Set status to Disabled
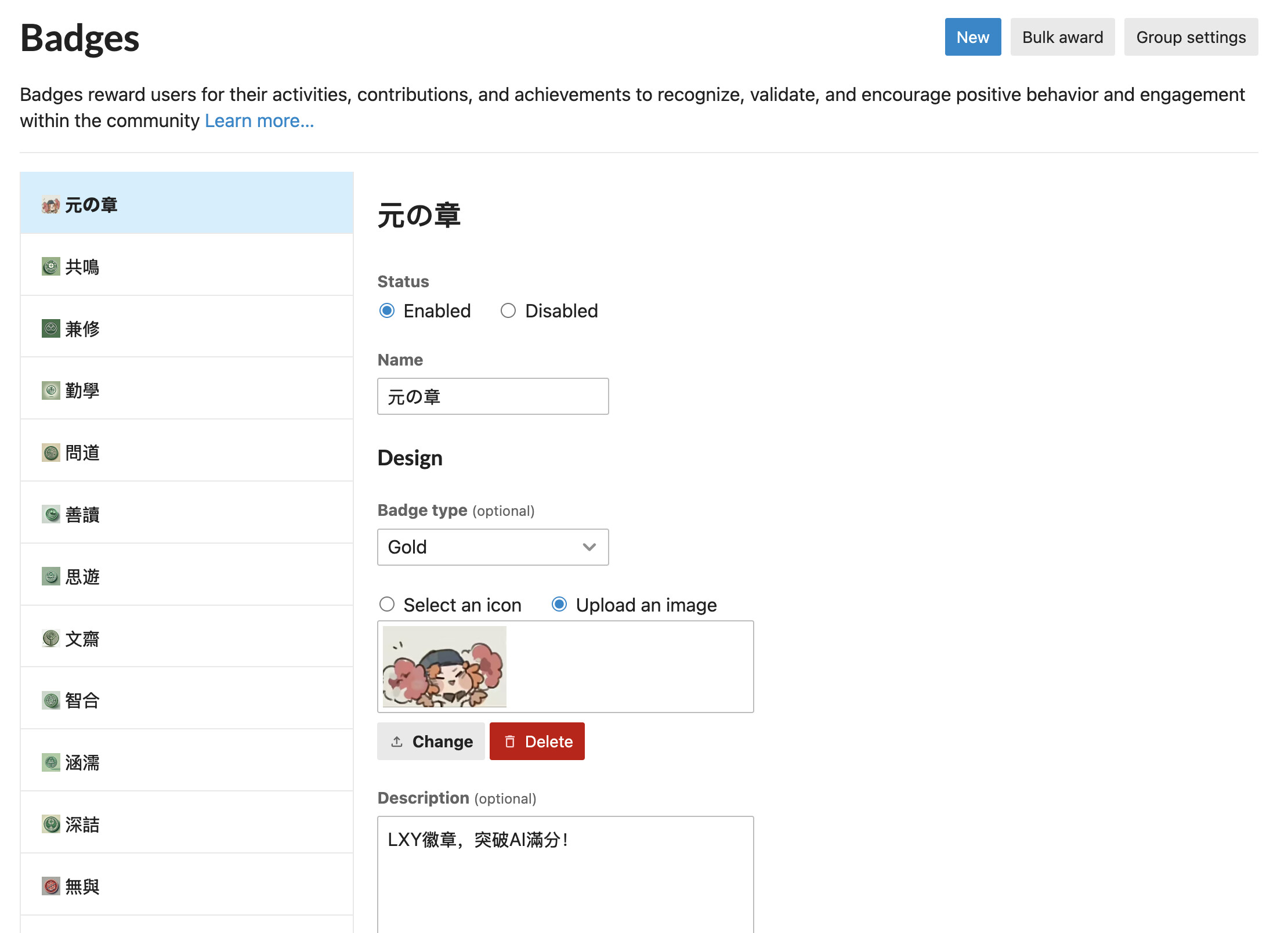Image resolution: width=1288 pixels, height=933 pixels. pos(508,311)
